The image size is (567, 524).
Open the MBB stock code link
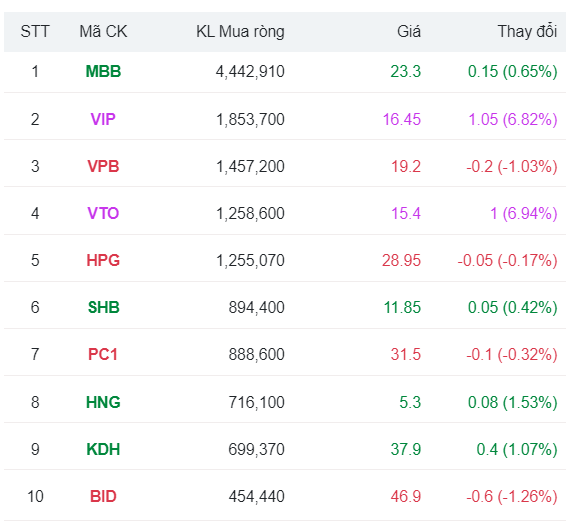click(103, 72)
